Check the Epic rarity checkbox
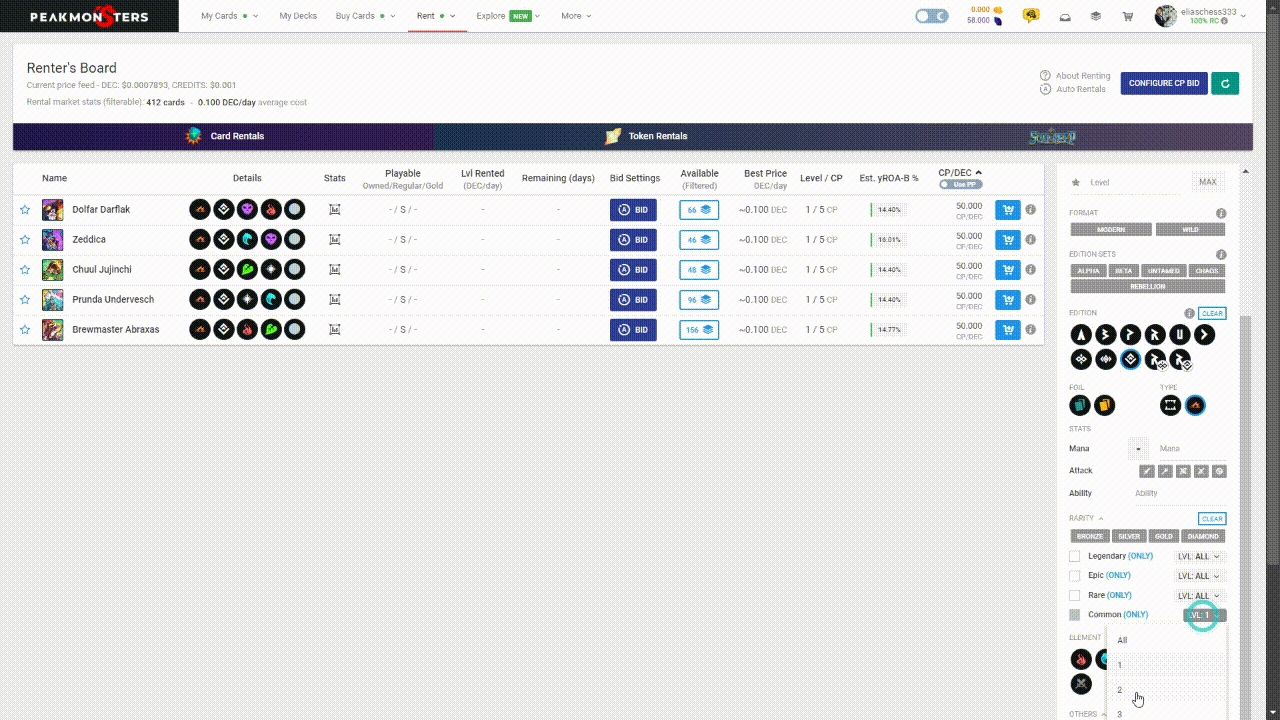1280x720 pixels. [1075, 576]
